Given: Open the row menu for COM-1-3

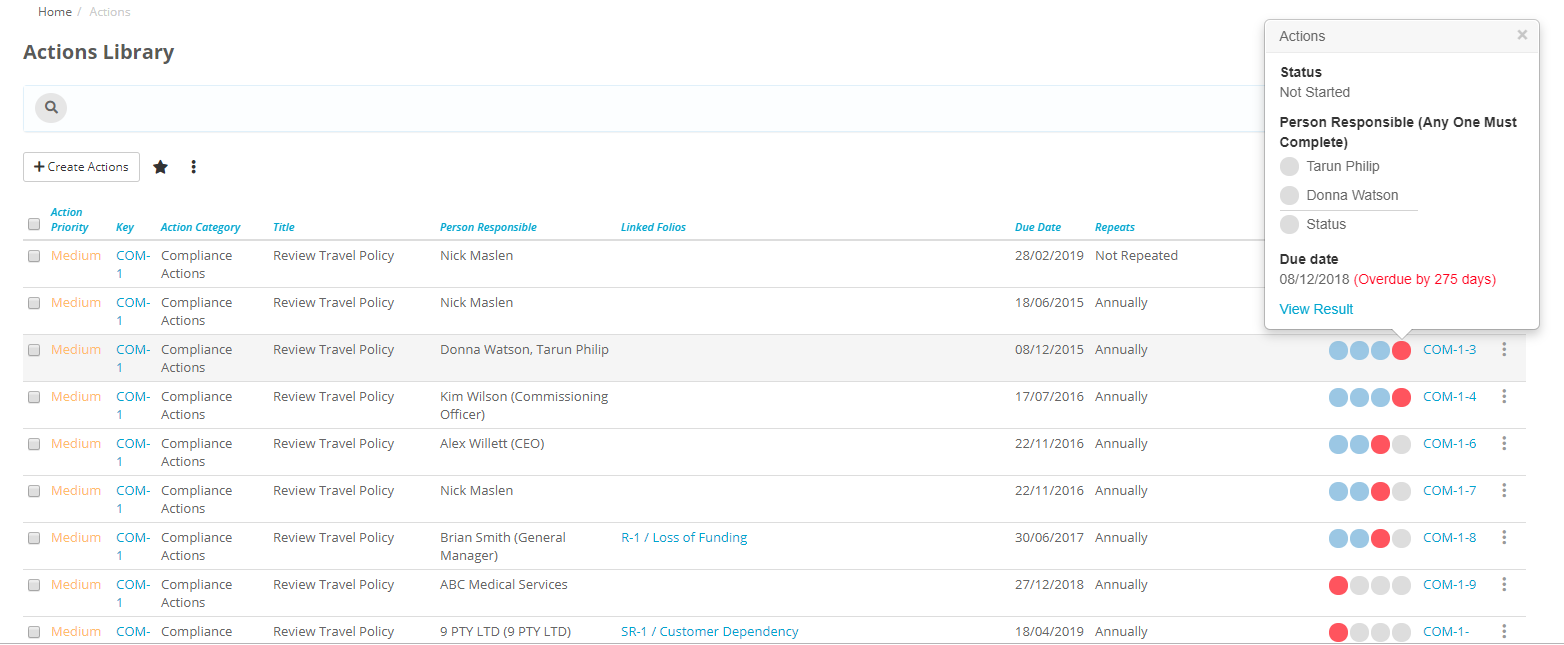Looking at the screenshot, I should click(x=1504, y=349).
